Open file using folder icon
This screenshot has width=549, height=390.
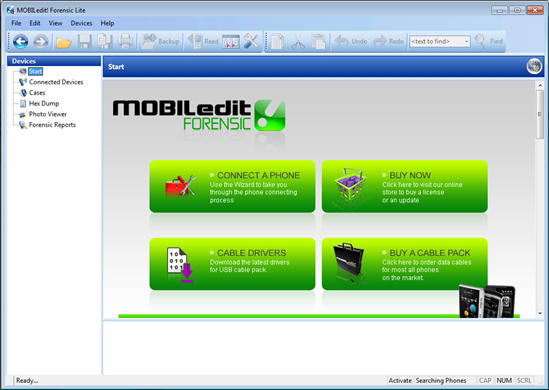point(64,42)
